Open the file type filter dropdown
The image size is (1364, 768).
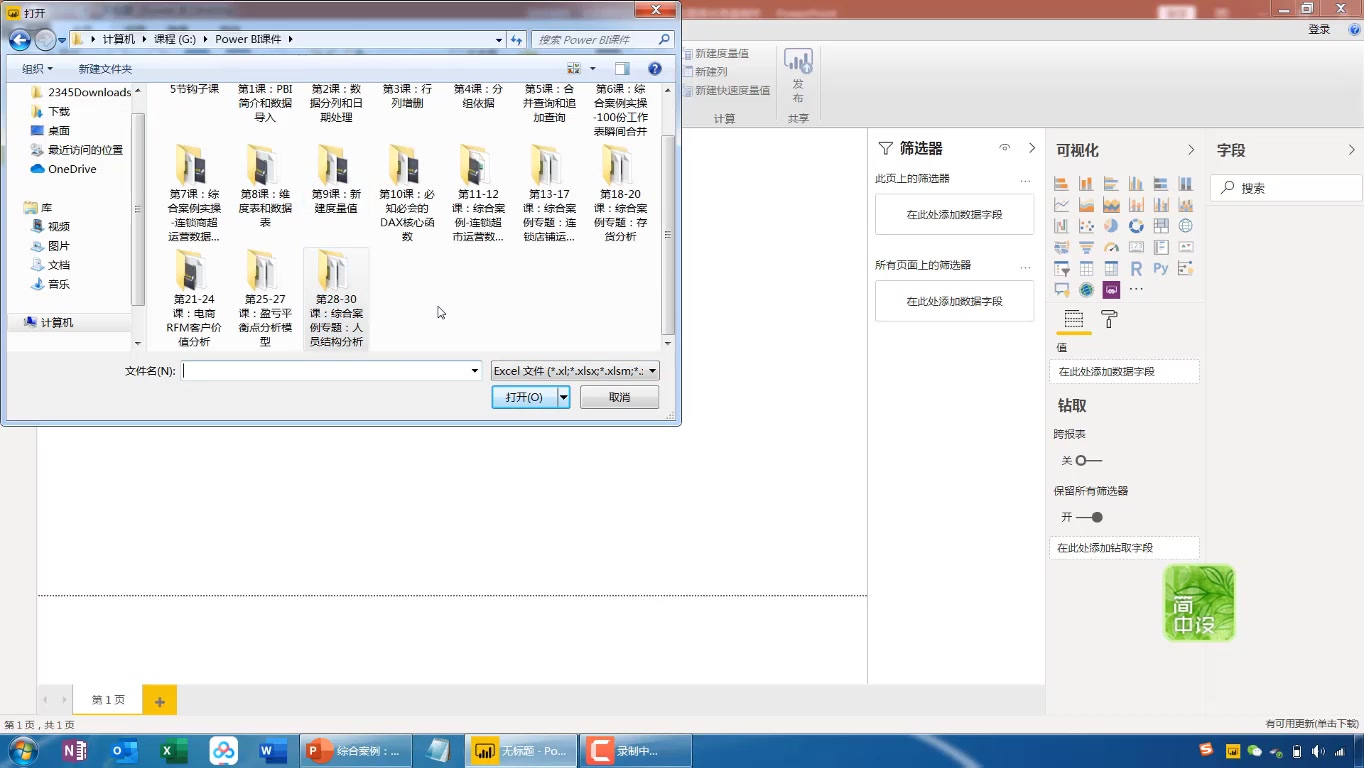[x=575, y=371]
